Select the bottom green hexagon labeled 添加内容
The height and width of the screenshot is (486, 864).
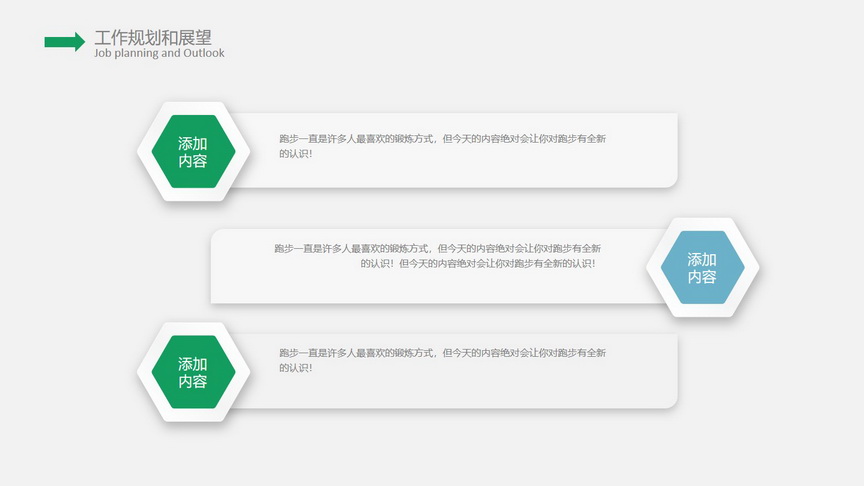coord(193,372)
